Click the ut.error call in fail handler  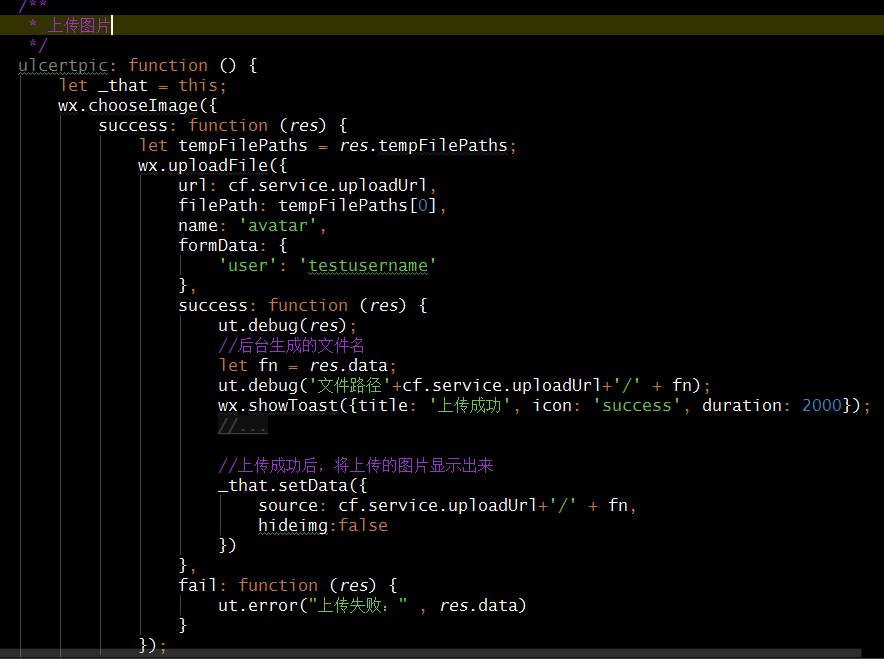pos(262,606)
